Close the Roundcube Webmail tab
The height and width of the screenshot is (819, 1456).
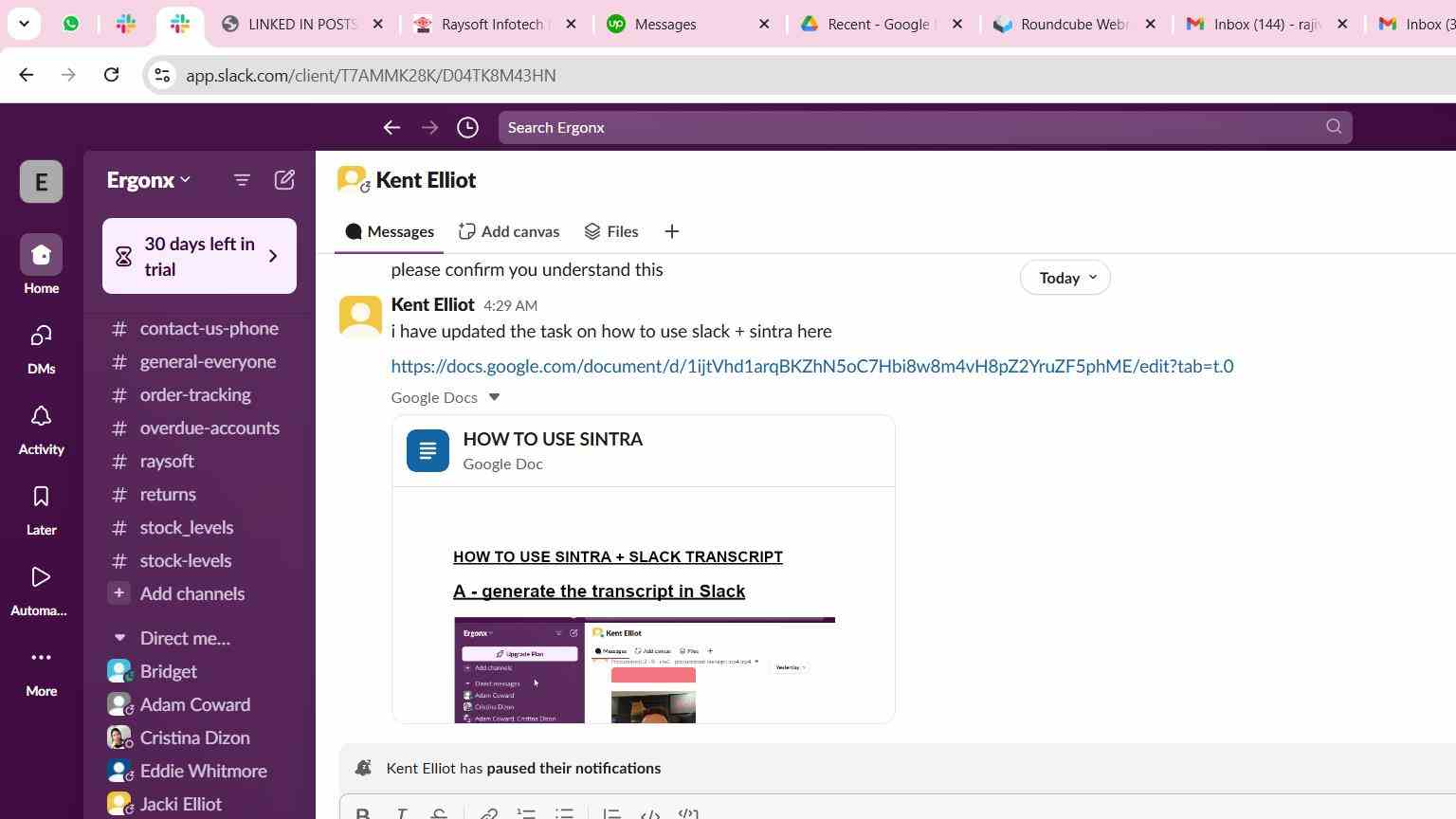[x=1150, y=24]
